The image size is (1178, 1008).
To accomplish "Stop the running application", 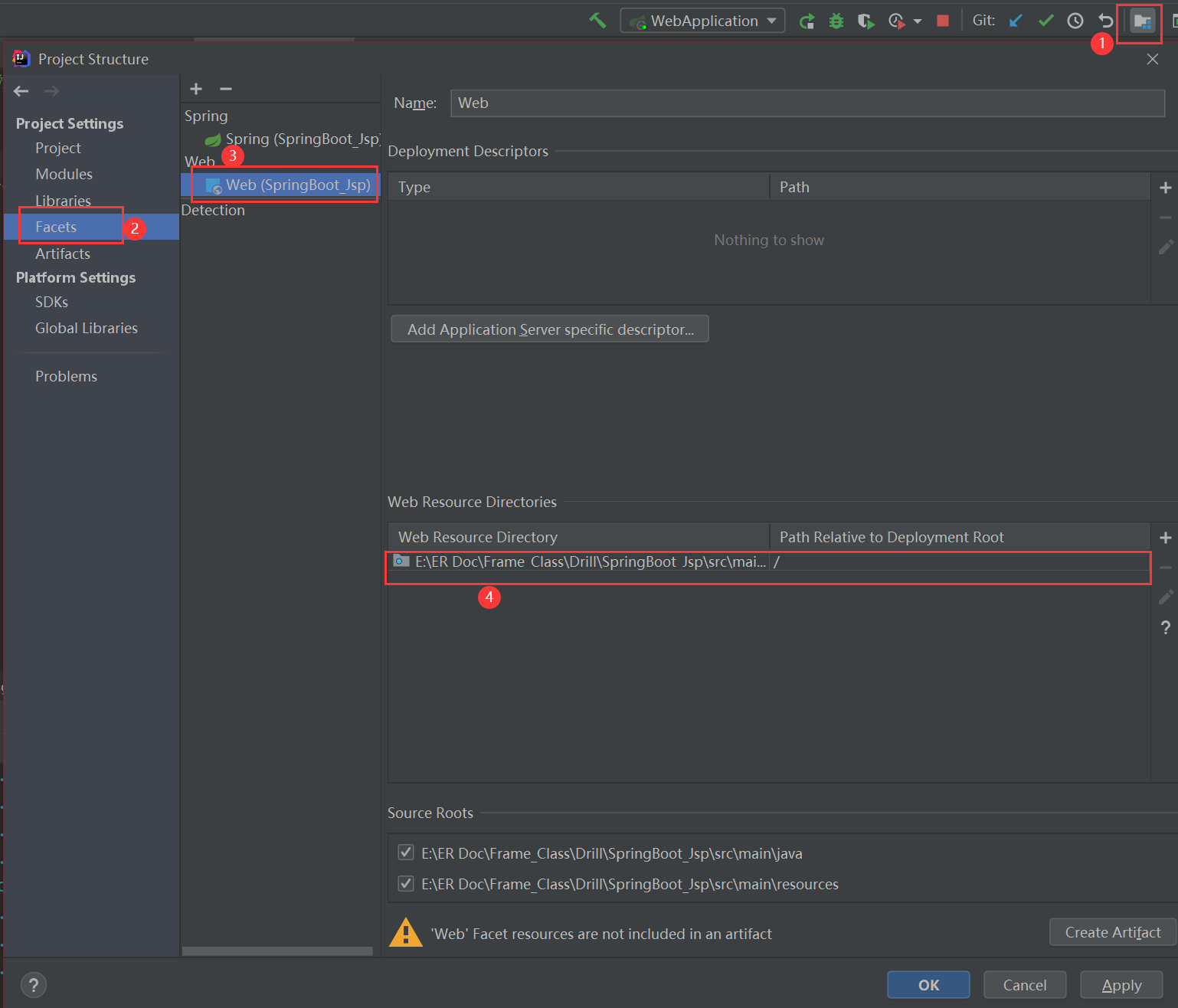I will click(943, 21).
